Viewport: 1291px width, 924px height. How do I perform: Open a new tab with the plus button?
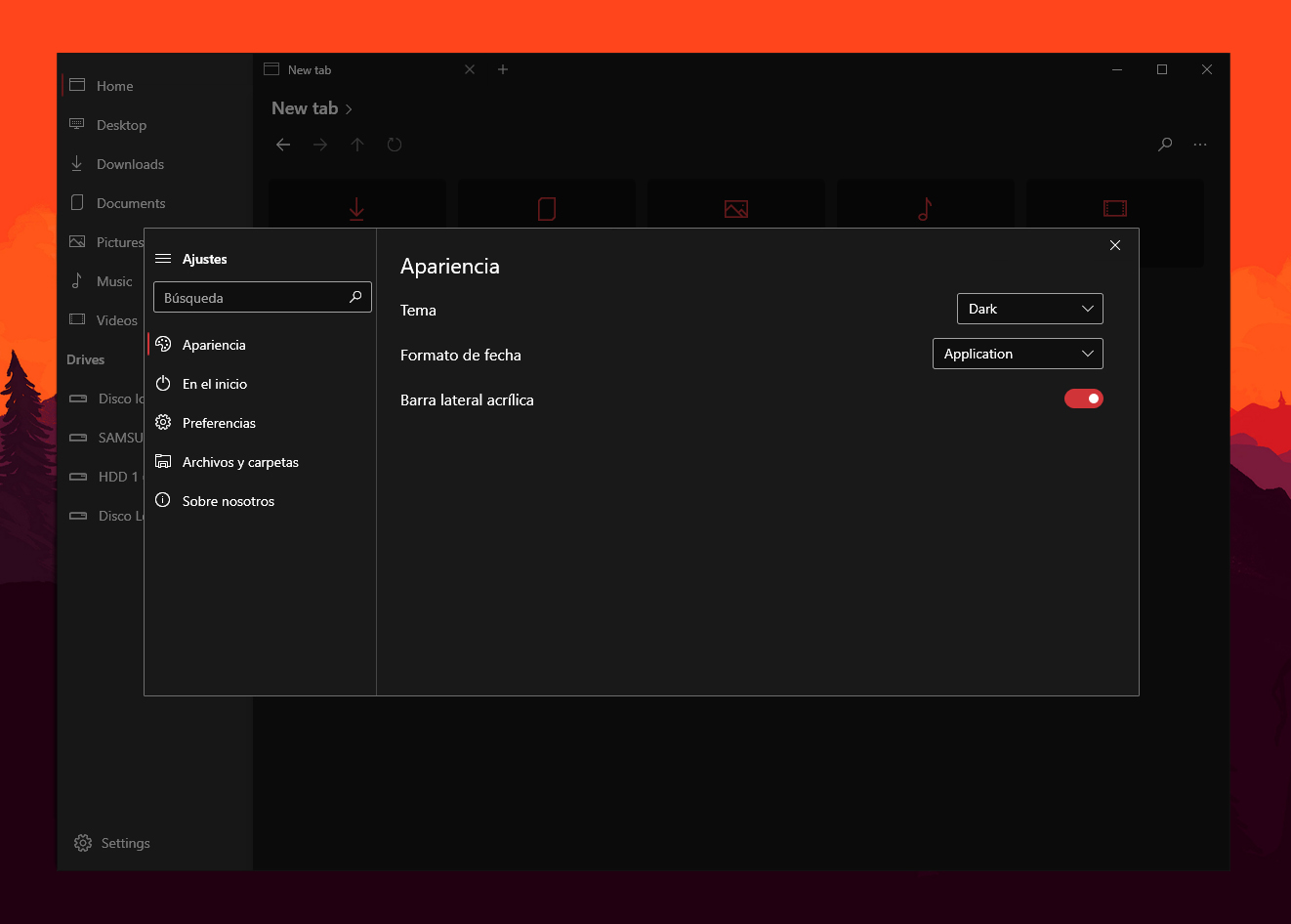point(503,69)
